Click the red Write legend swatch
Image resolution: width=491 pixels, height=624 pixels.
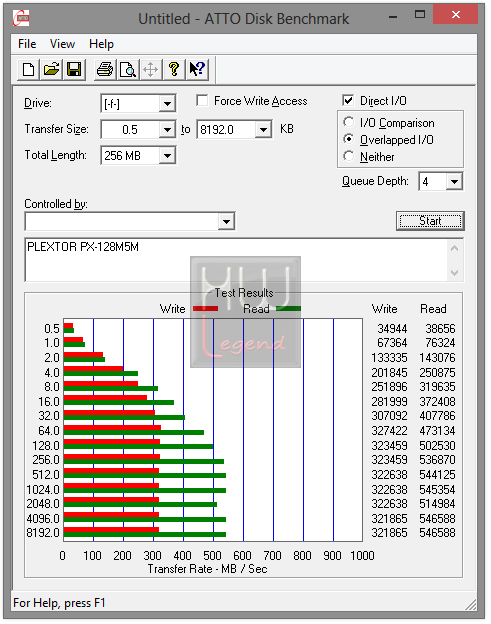[x=205, y=308]
